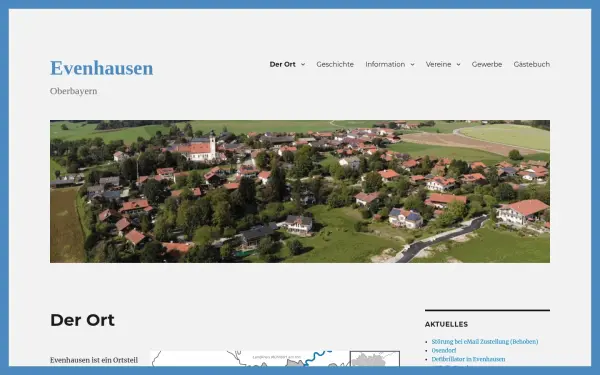
Task: Expand the Information submenu chevron
Action: point(412,64)
